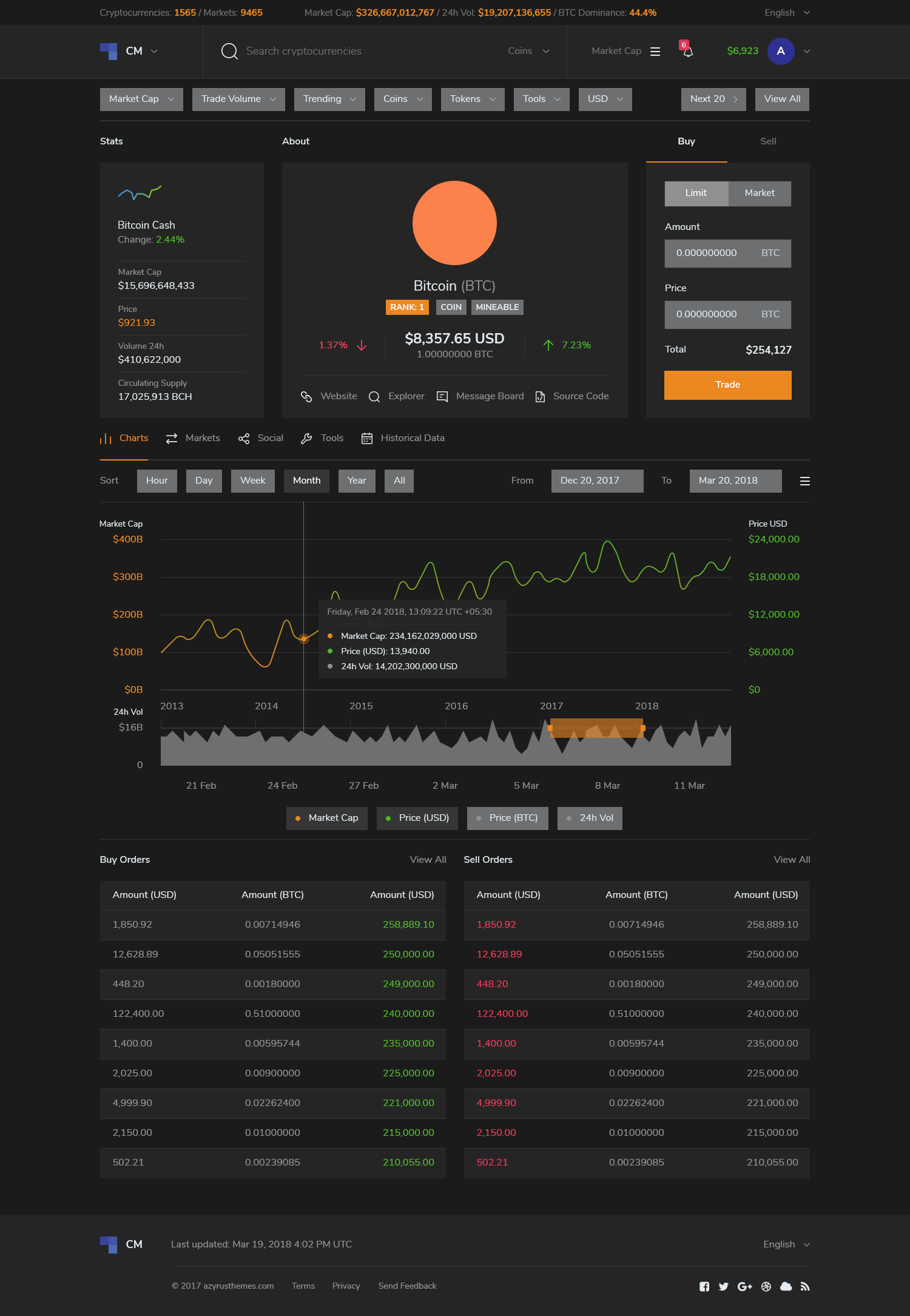The image size is (910, 1316).
Task: Toggle the Market Cap chart series
Action: click(327, 818)
